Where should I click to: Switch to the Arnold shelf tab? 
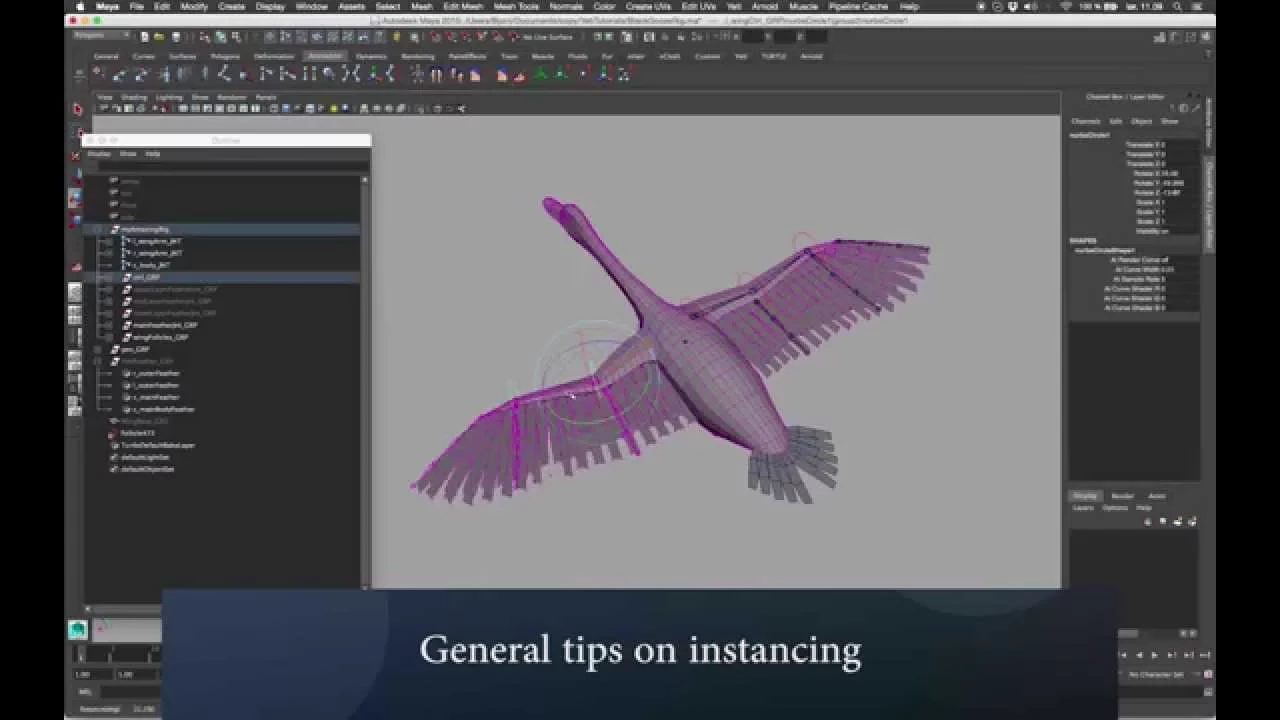tap(811, 56)
